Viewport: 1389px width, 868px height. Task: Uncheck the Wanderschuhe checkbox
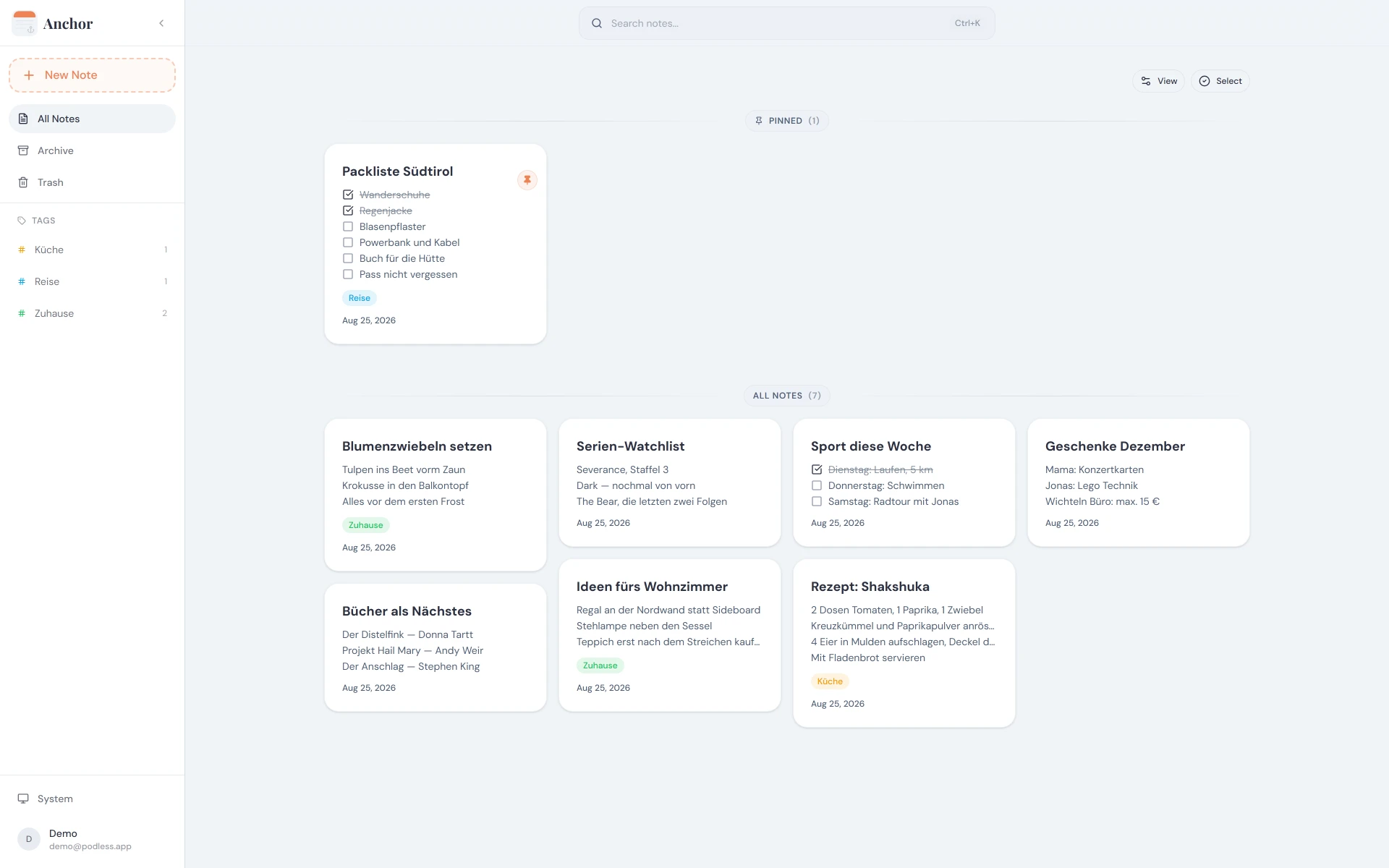(348, 195)
